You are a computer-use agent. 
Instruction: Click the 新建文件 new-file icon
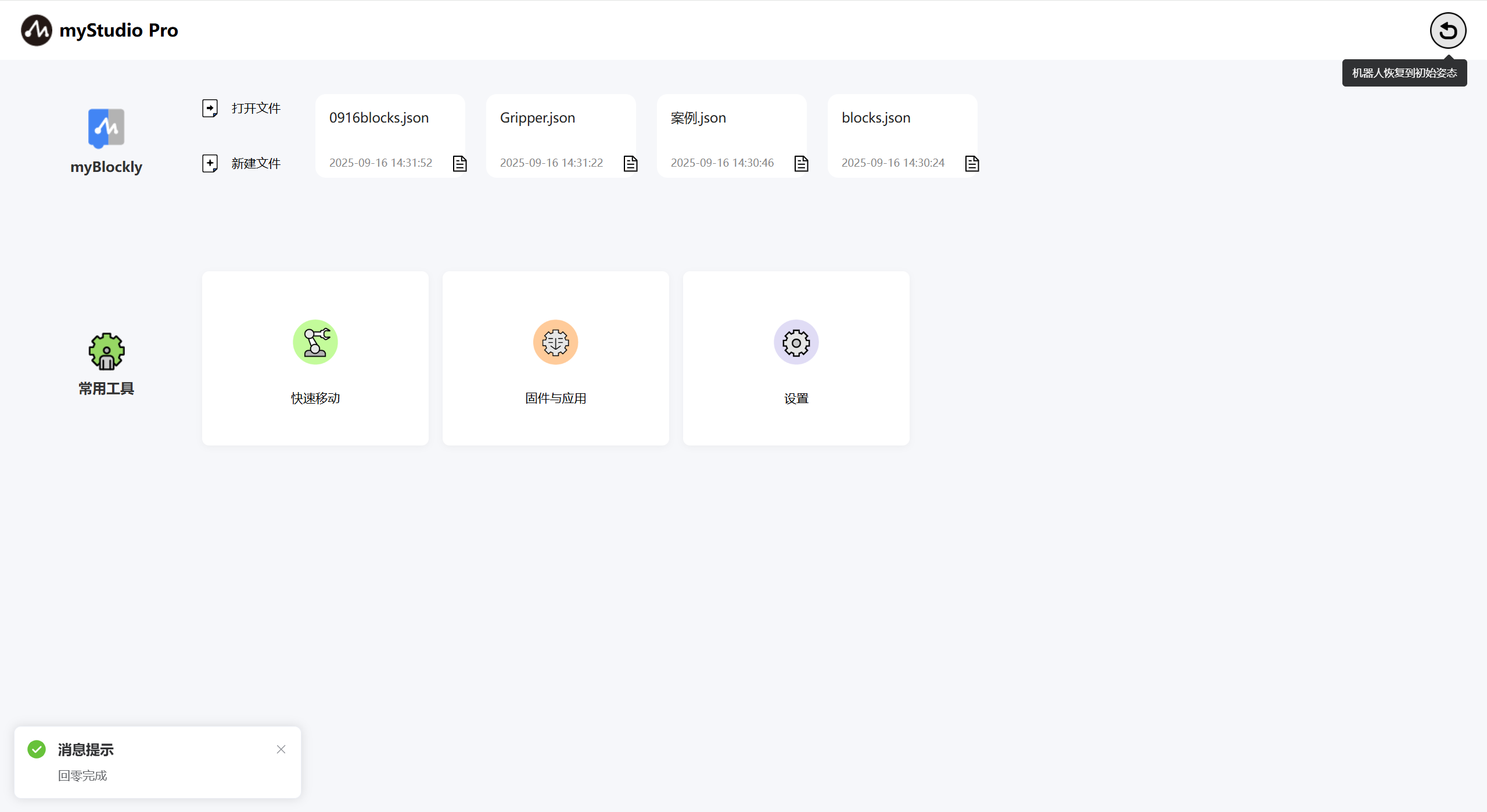210,163
